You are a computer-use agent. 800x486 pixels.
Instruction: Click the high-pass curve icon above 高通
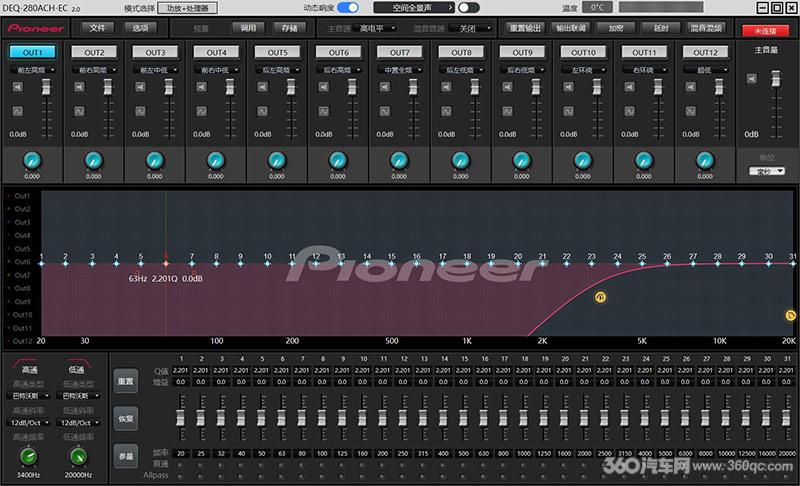pyautogui.click(x=24, y=361)
